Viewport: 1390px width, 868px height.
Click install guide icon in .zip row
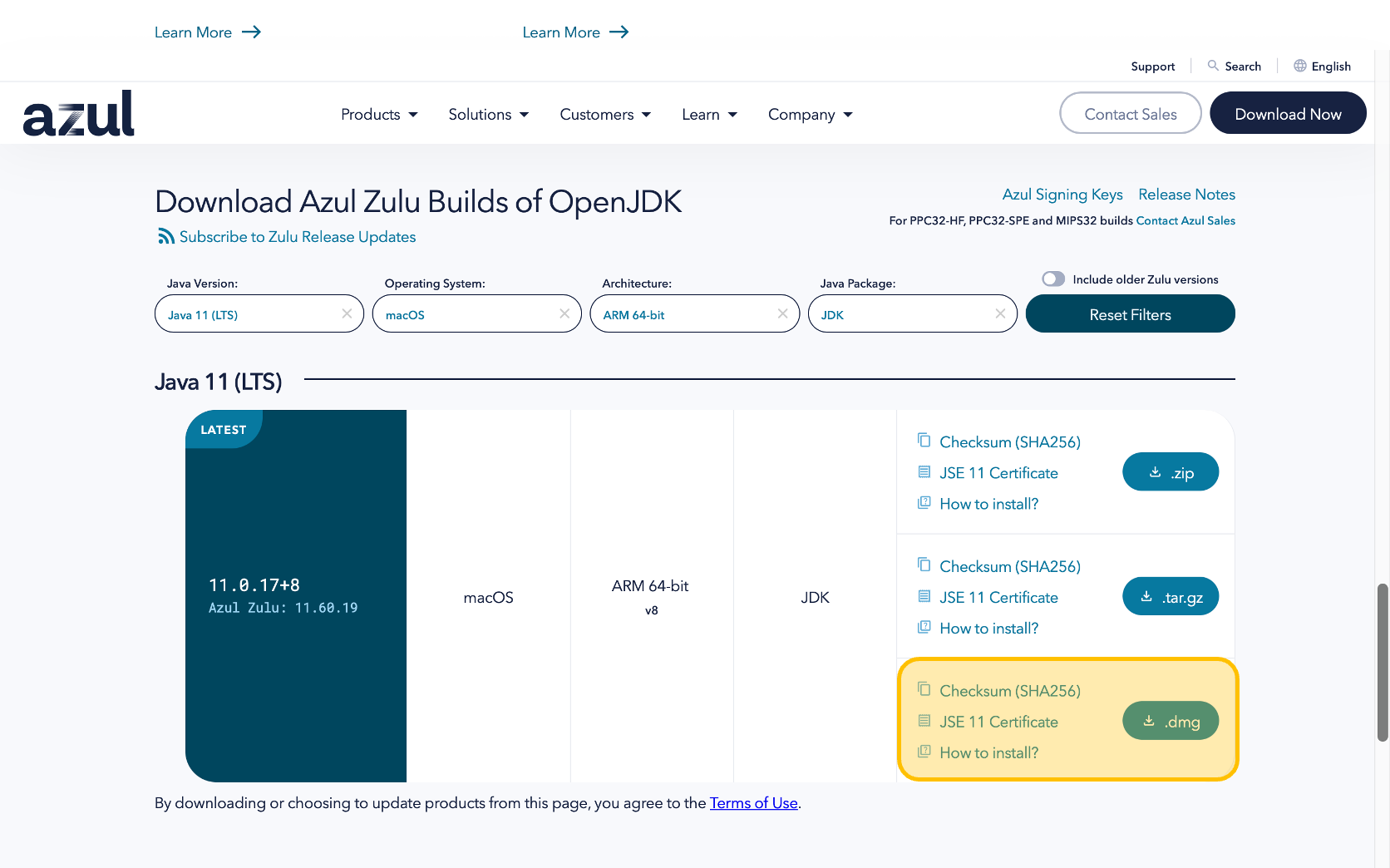(x=924, y=502)
